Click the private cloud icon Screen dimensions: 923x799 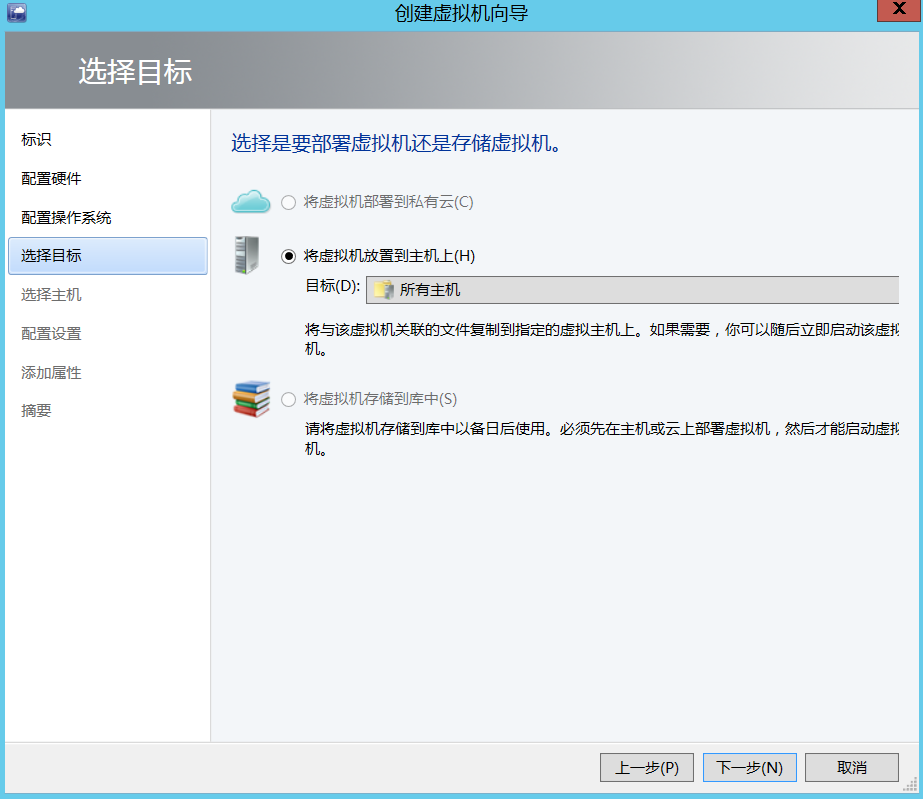pos(251,201)
